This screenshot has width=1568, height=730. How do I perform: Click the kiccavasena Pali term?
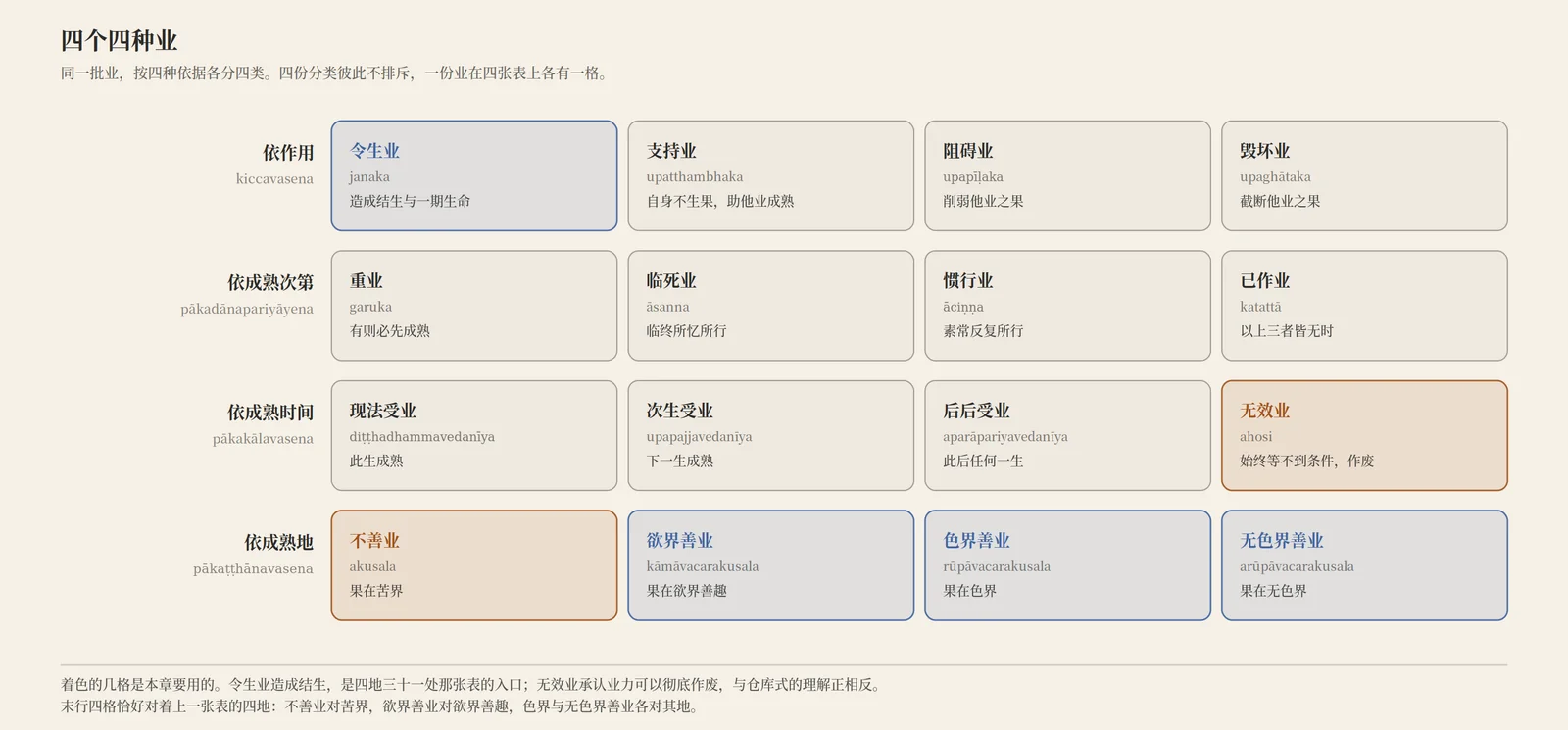(274, 178)
